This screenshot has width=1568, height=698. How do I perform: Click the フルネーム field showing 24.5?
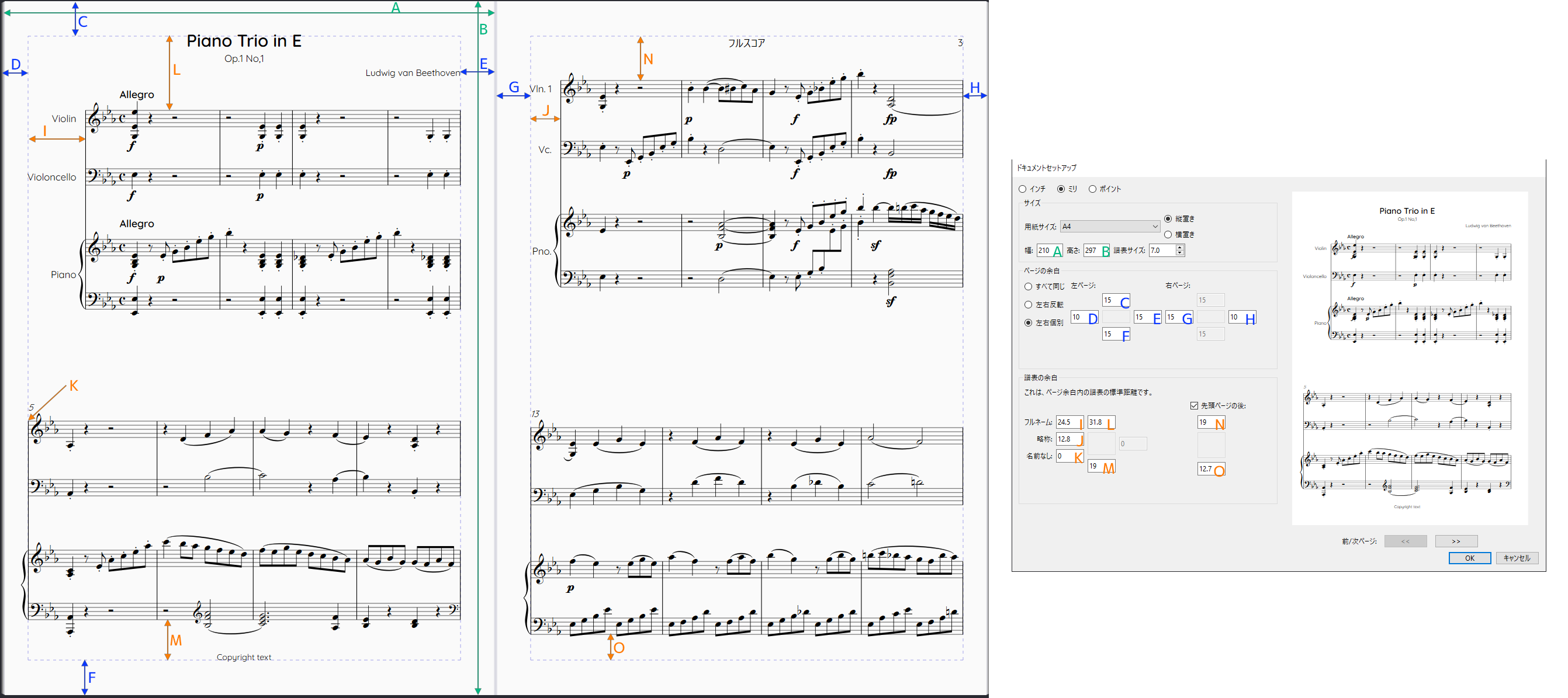[1069, 422]
